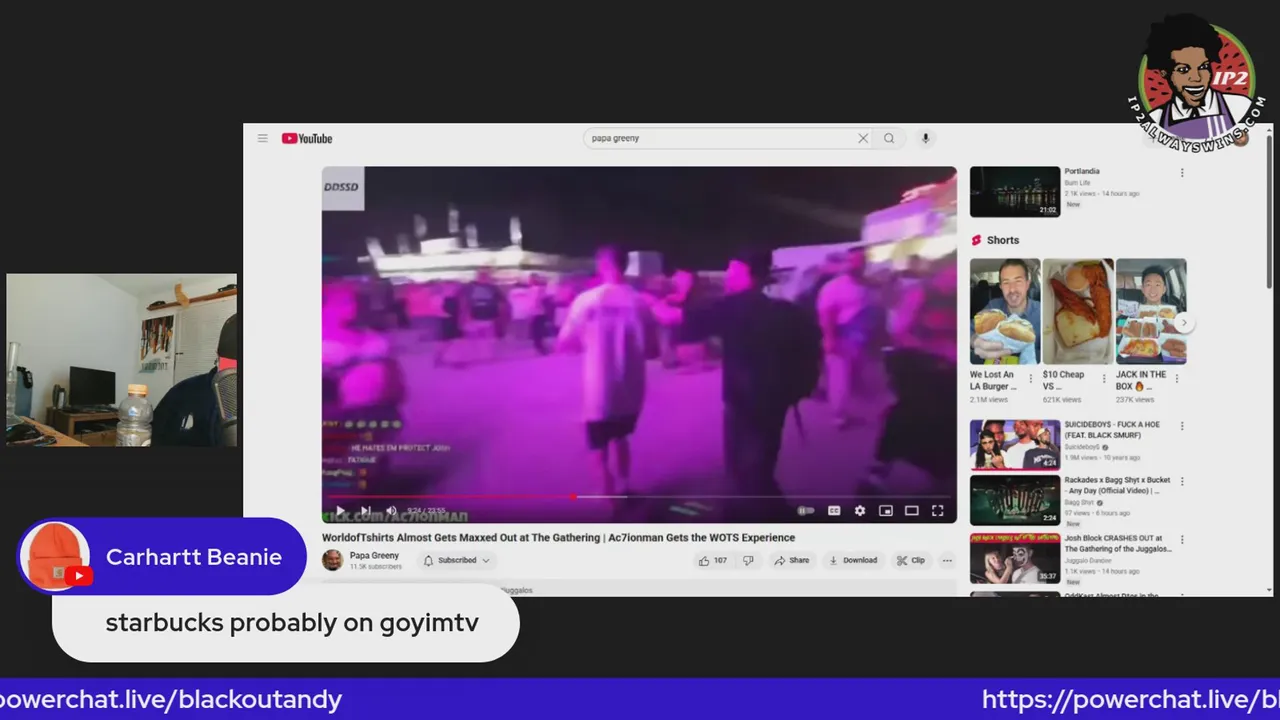Click the Portlandia video title
The width and height of the screenshot is (1280, 720).
[1082, 171]
